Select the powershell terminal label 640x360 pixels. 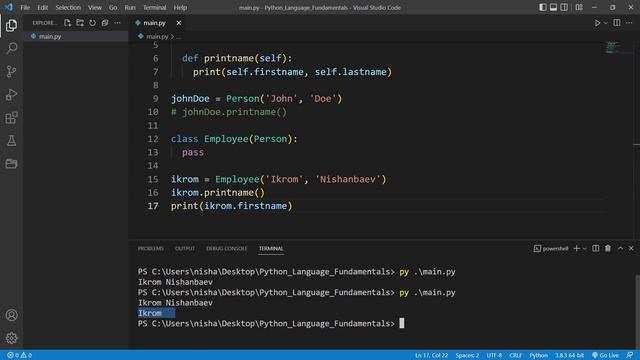[x=551, y=249]
